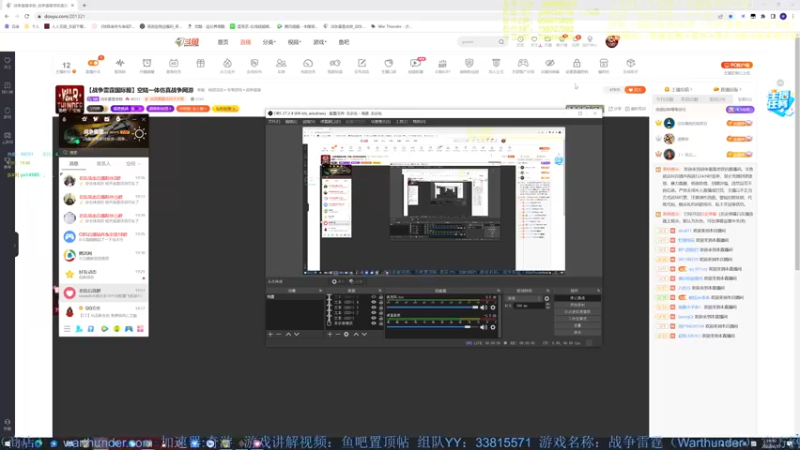This screenshot has height=450, width=800.
Task: Add a source with the plus in OBS sources
Action: (x=330, y=334)
